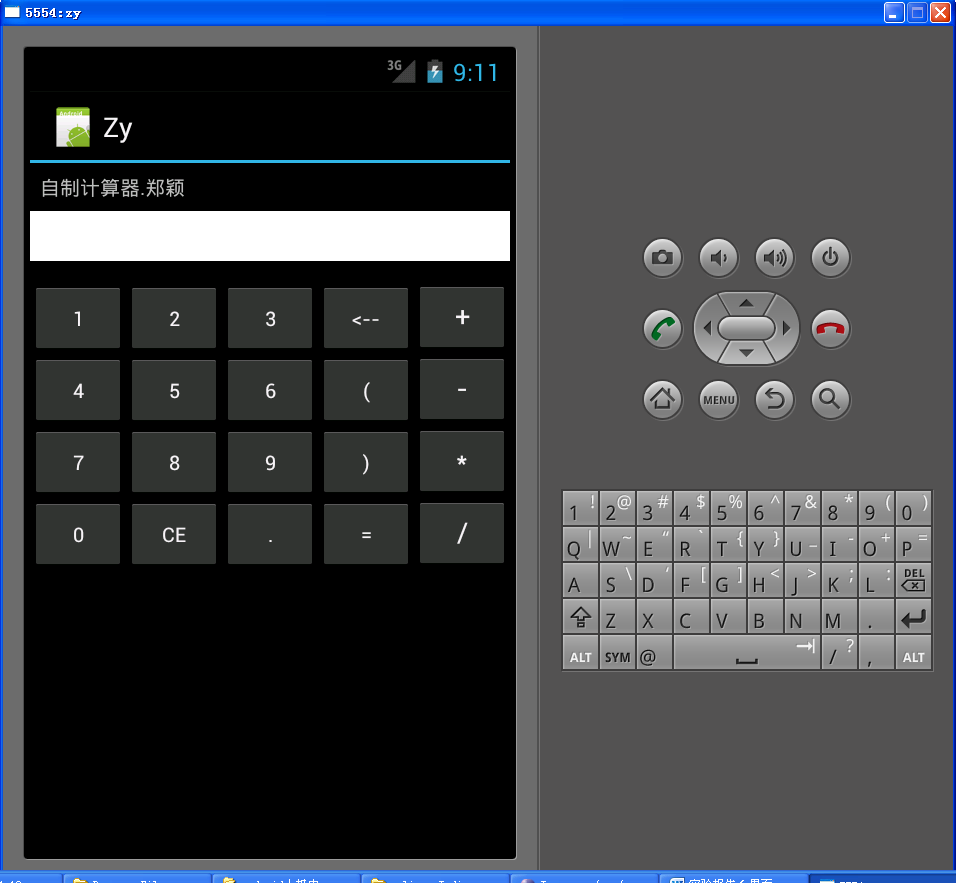This screenshot has width=956, height=883.
Task: Click the emulator camera button
Action: (x=662, y=258)
